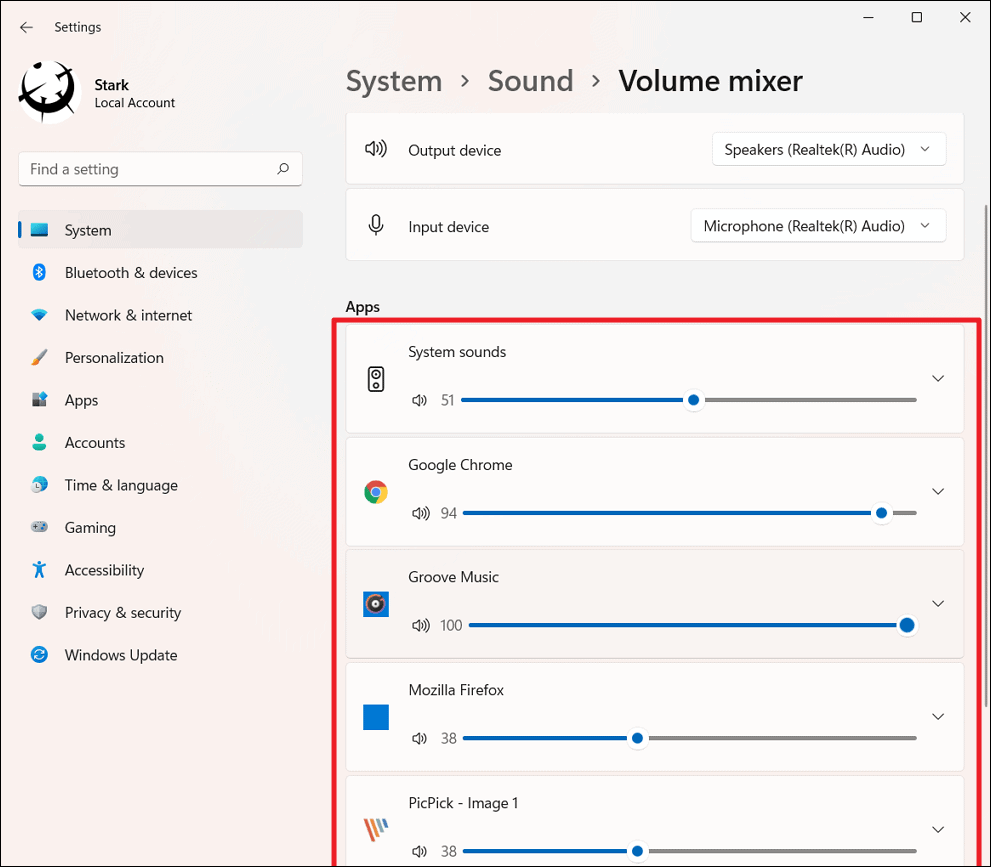The width and height of the screenshot is (991, 867).
Task: Click the Mozilla Firefox app icon
Action: (x=376, y=717)
